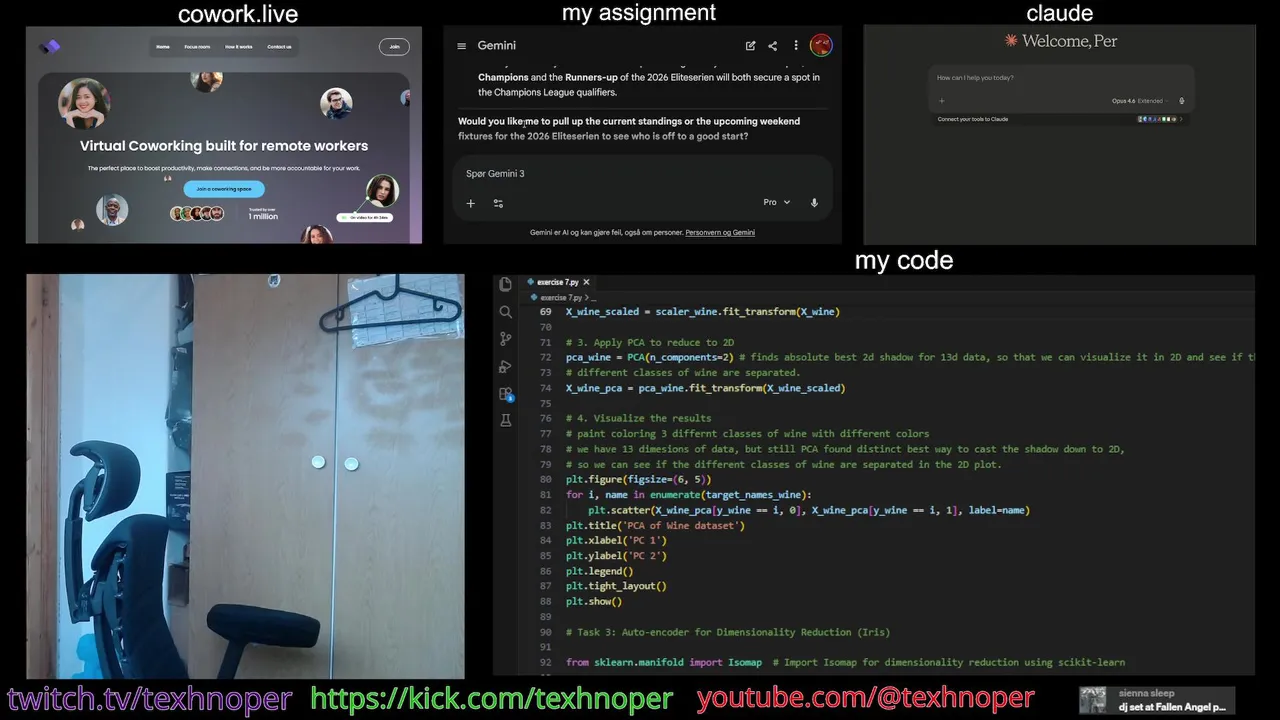Expand the Claude connectors chevron arrow
The image size is (1280, 720).
tap(1181, 119)
